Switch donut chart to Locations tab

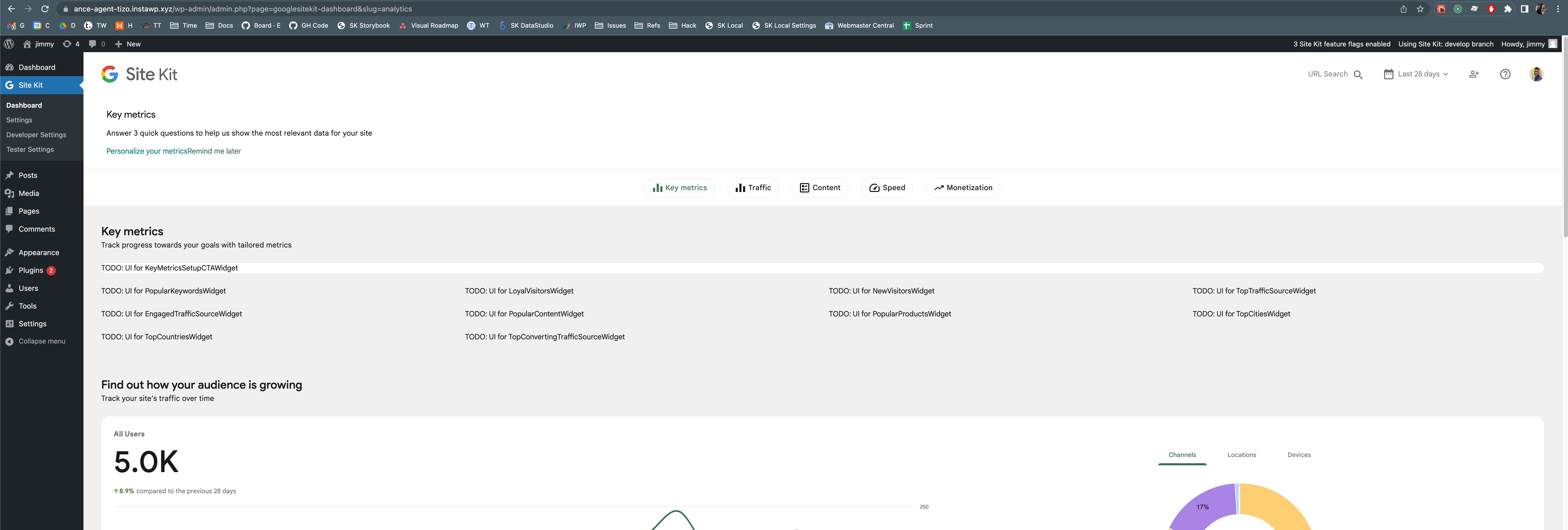[x=1241, y=455]
